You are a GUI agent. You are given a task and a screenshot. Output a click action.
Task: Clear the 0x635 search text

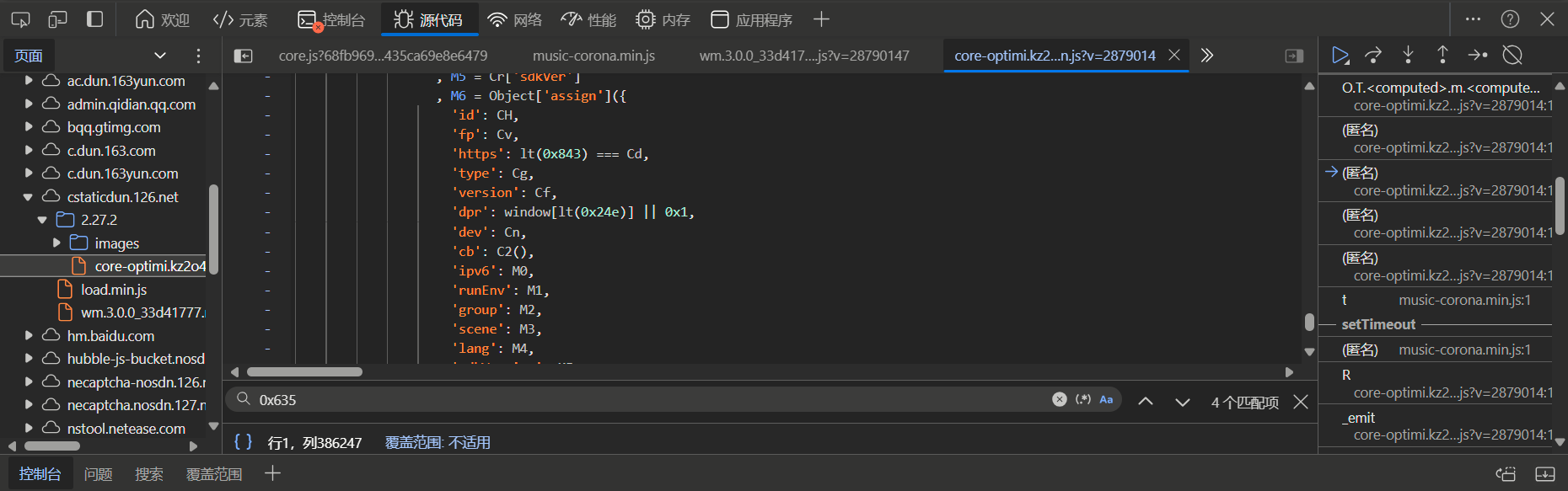[1060, 399]
